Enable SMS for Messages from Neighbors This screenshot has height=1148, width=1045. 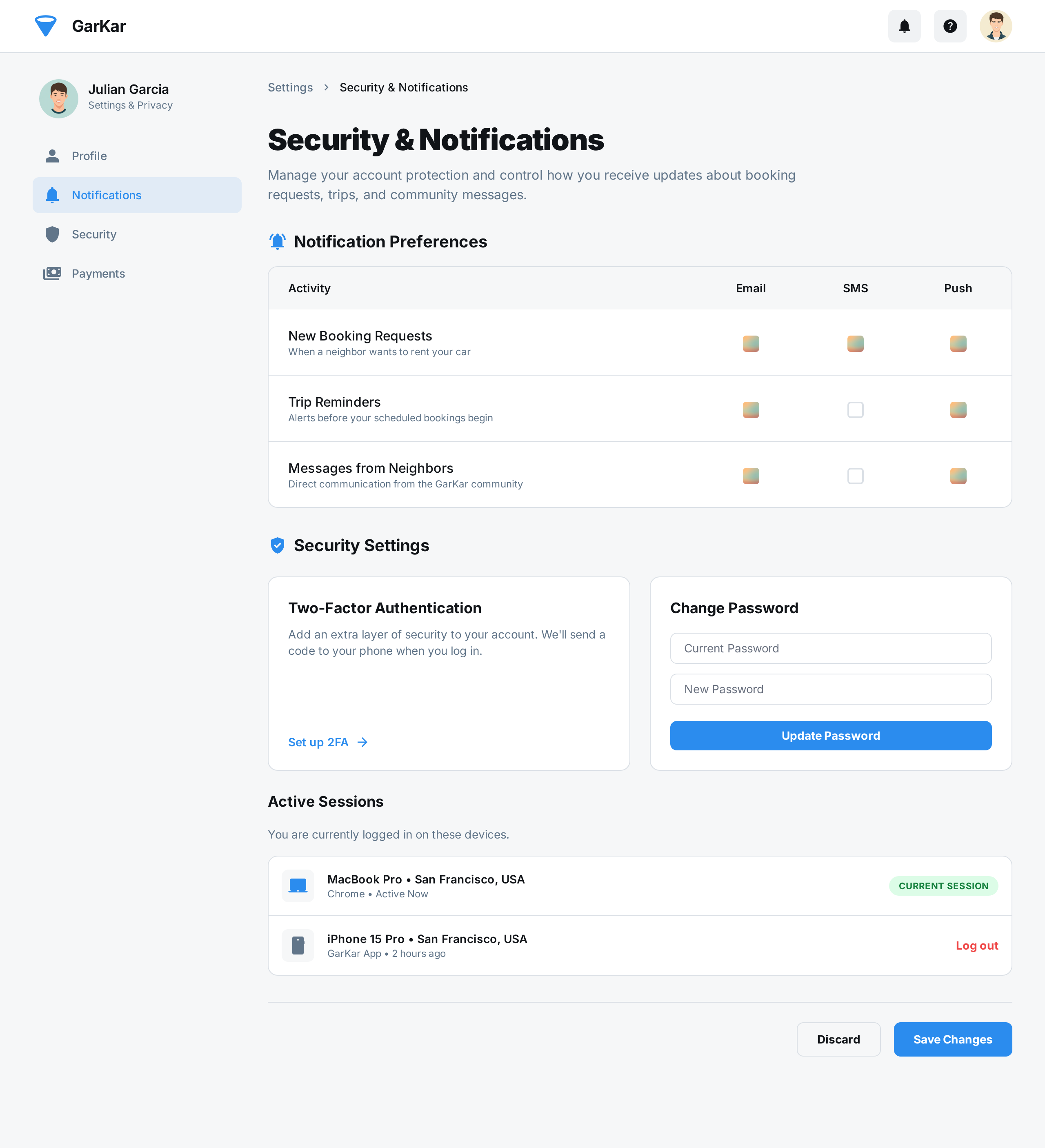point(855,476)
